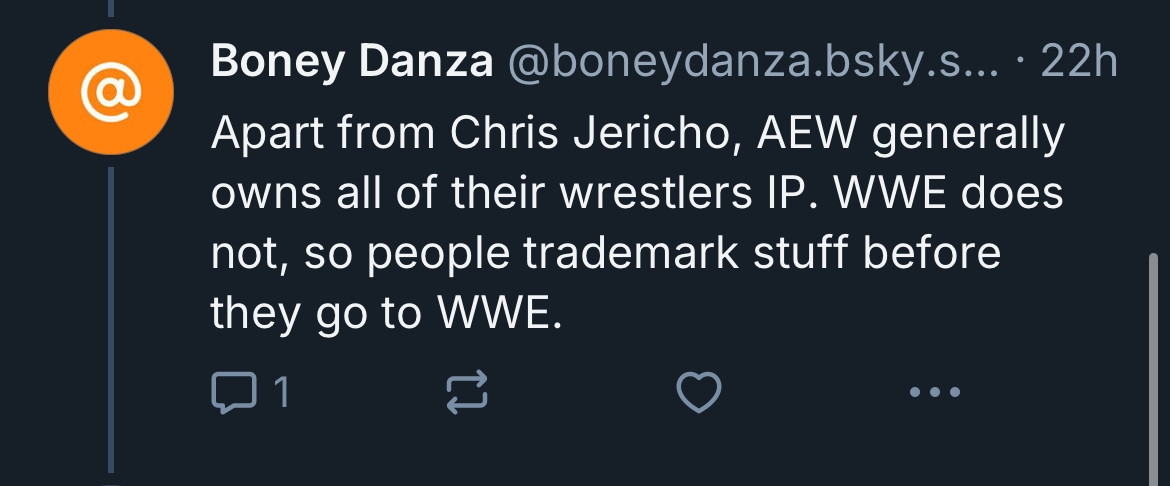1170x486 pixels.
Task: Open the post via the 22h timestamp
Action: pyautogui.click(x=1079, y=63)
